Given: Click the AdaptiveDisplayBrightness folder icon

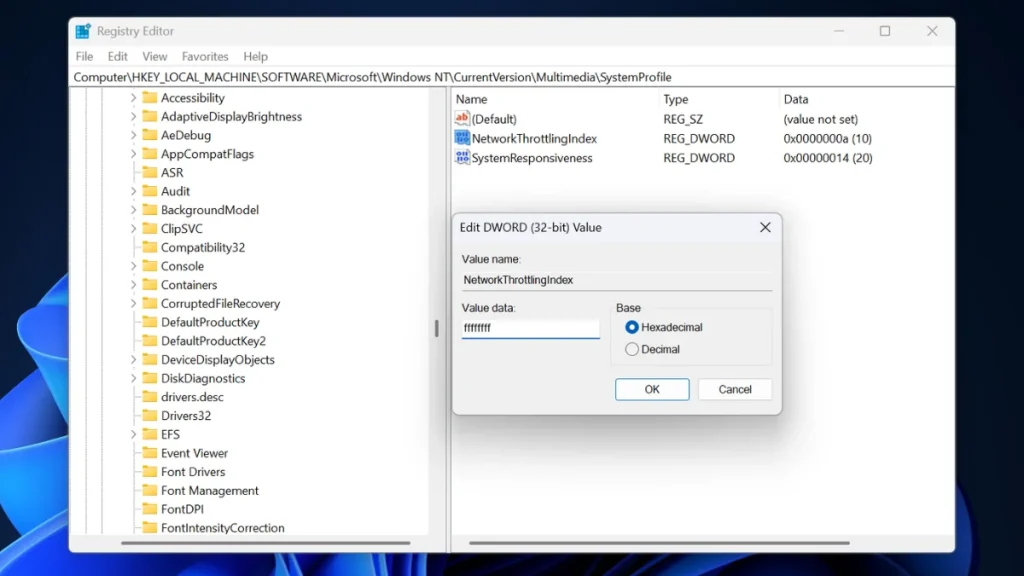Looking at the screenshot, I should (150, 116).
